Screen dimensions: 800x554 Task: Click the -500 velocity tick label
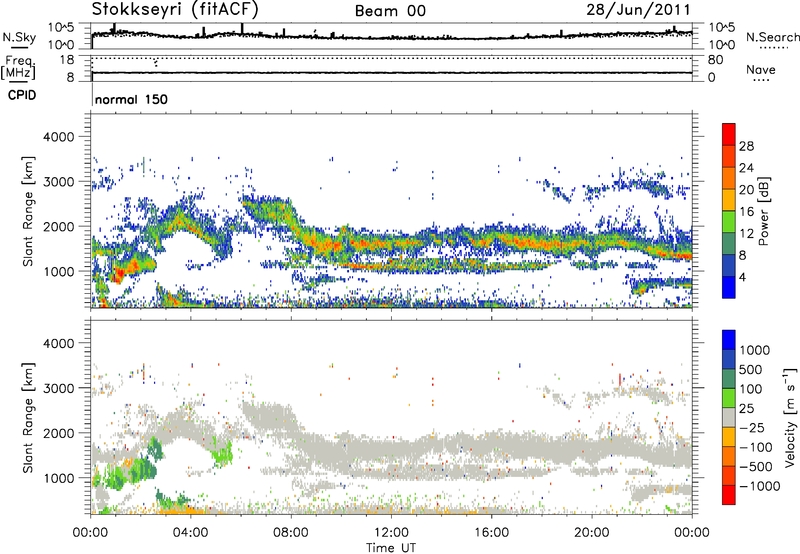[756, 466]
